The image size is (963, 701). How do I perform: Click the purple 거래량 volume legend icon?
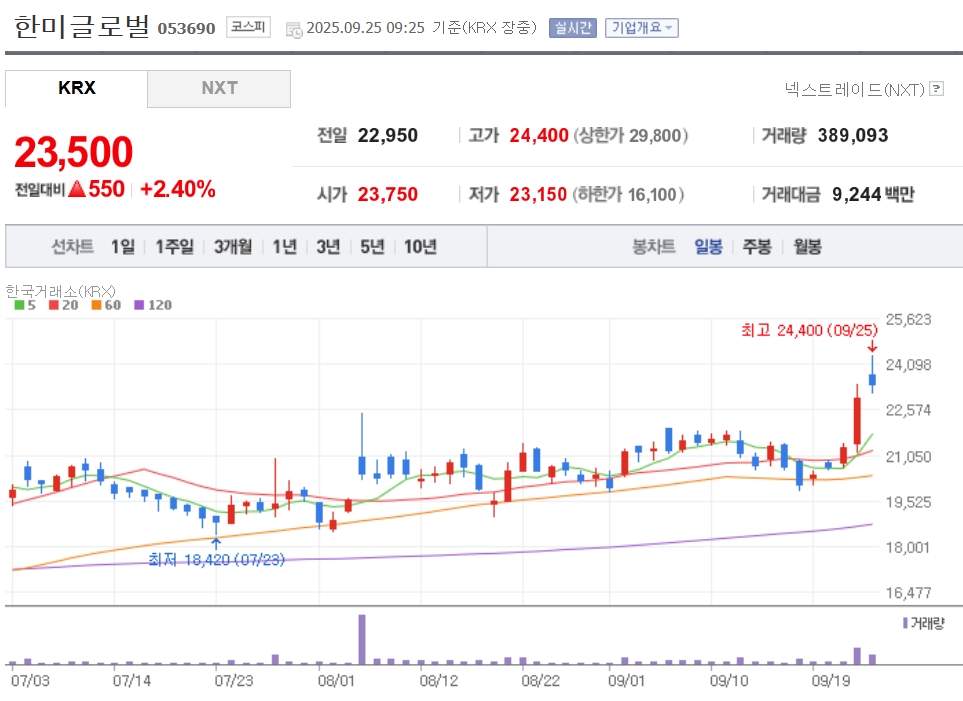(905, 623)
